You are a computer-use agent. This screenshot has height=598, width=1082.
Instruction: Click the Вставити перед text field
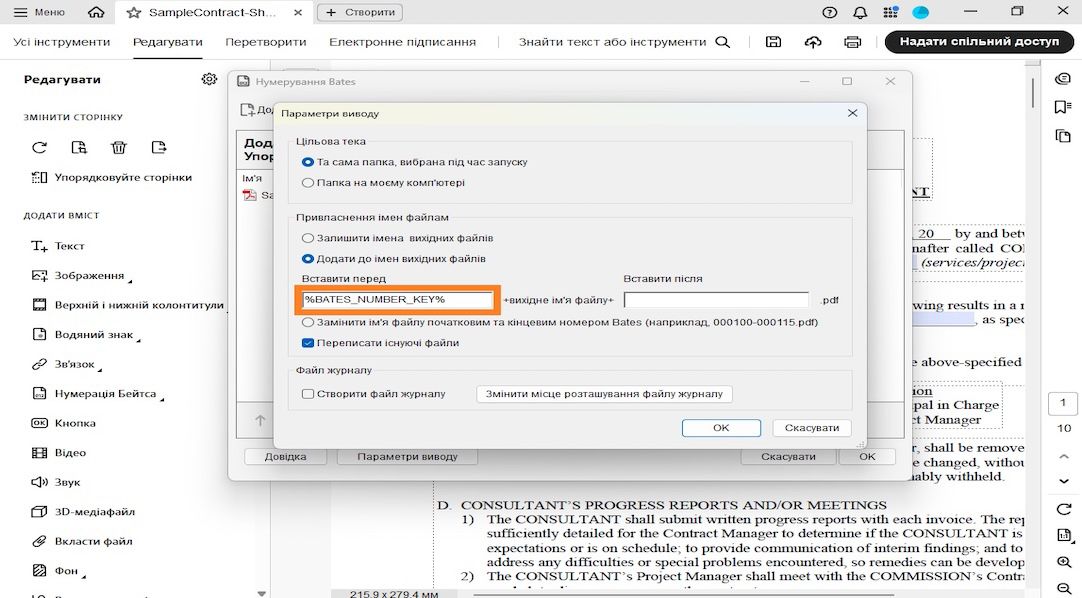point(398,299)
